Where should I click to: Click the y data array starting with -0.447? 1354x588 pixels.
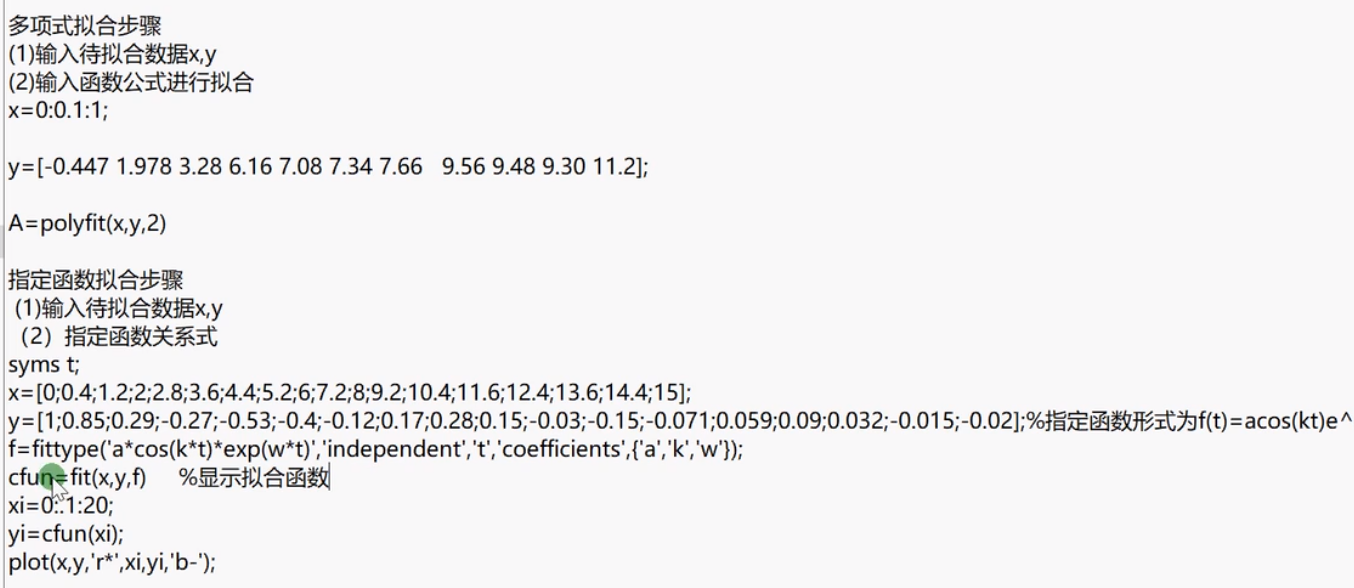(x=328, y=168)
